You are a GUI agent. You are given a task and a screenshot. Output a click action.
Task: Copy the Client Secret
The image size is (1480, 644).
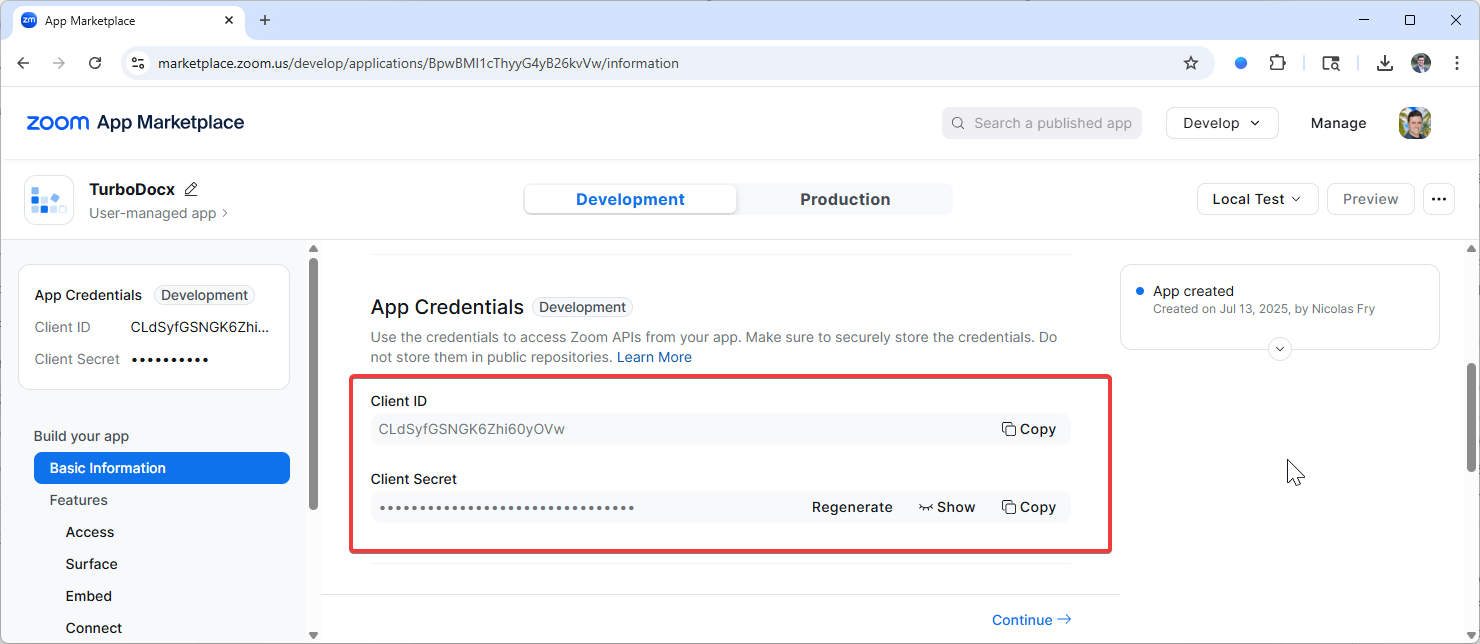(x=1029, y=507)
